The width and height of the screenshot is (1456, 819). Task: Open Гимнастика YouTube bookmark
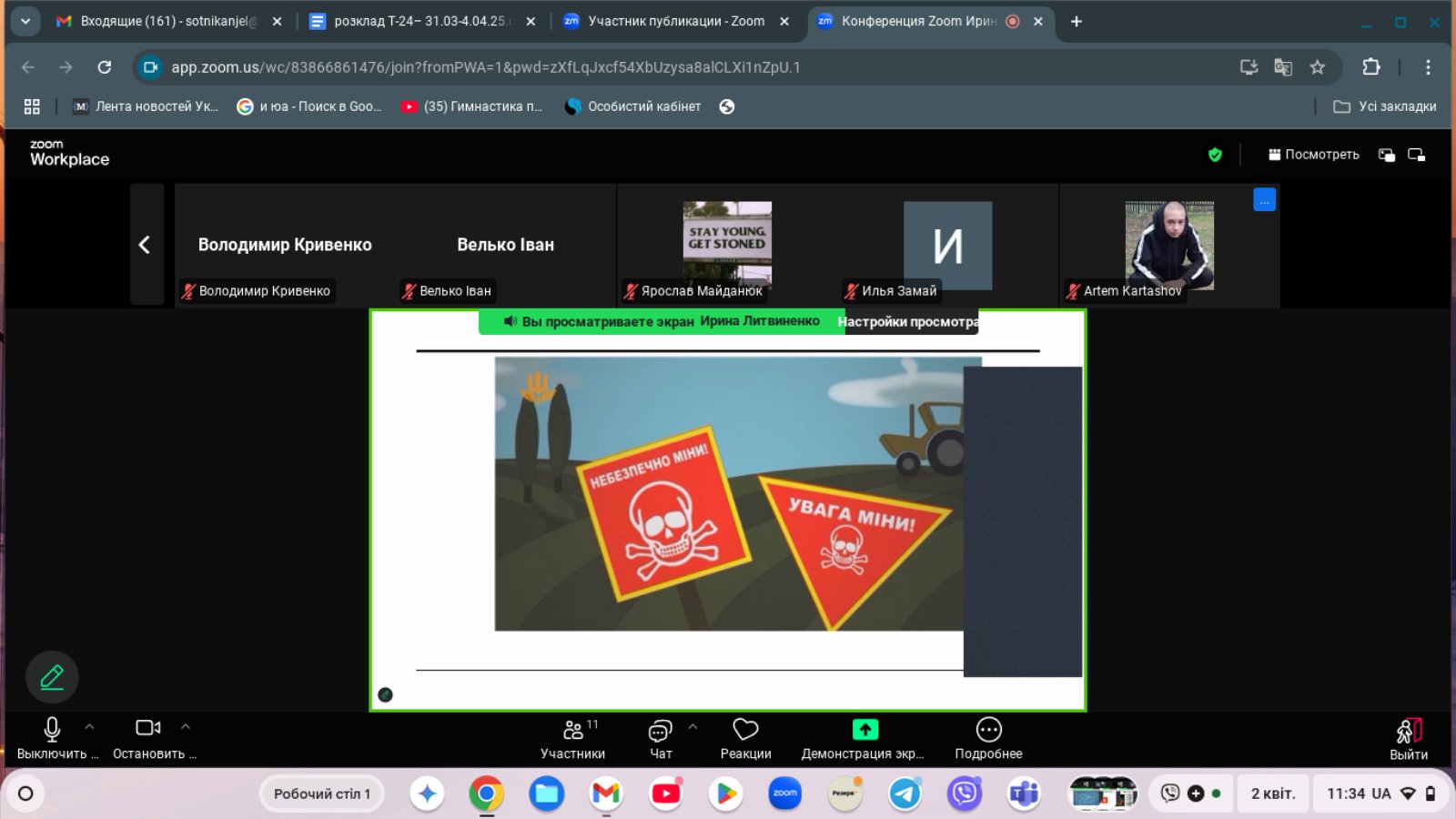472,106
